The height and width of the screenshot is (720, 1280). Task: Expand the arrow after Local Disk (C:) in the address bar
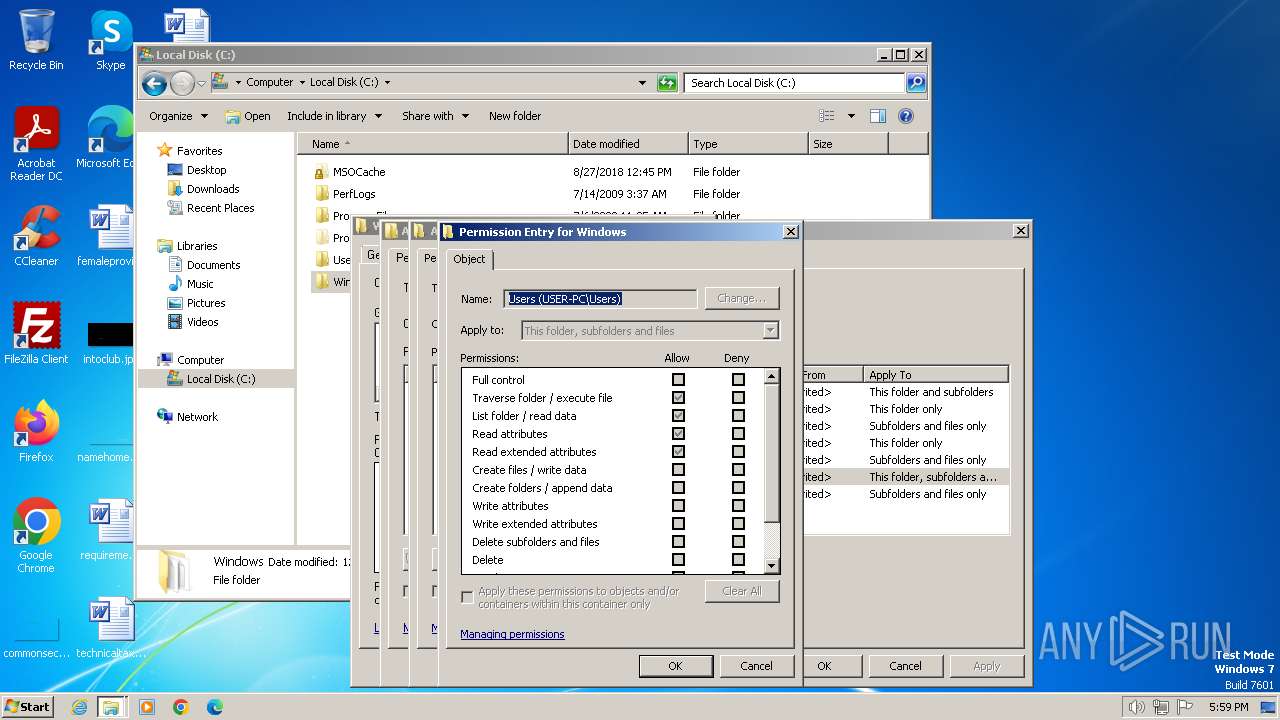click(x=387, y=83)
